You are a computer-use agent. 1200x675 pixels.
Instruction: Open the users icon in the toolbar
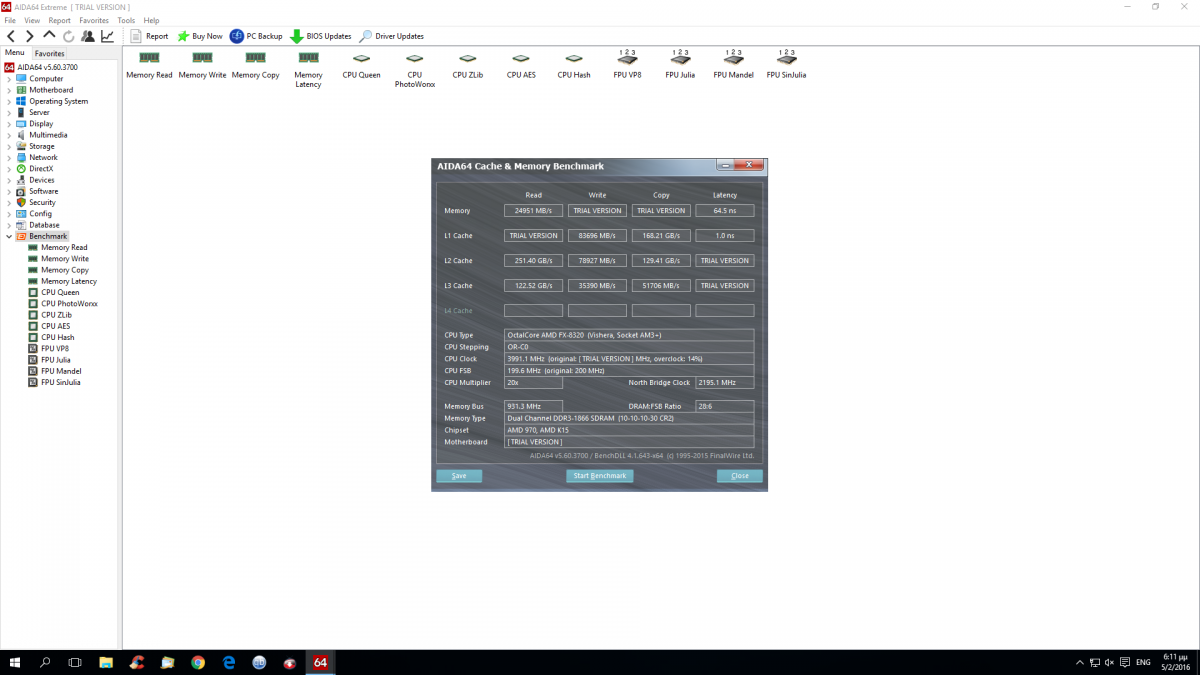(x=88, y=36)
